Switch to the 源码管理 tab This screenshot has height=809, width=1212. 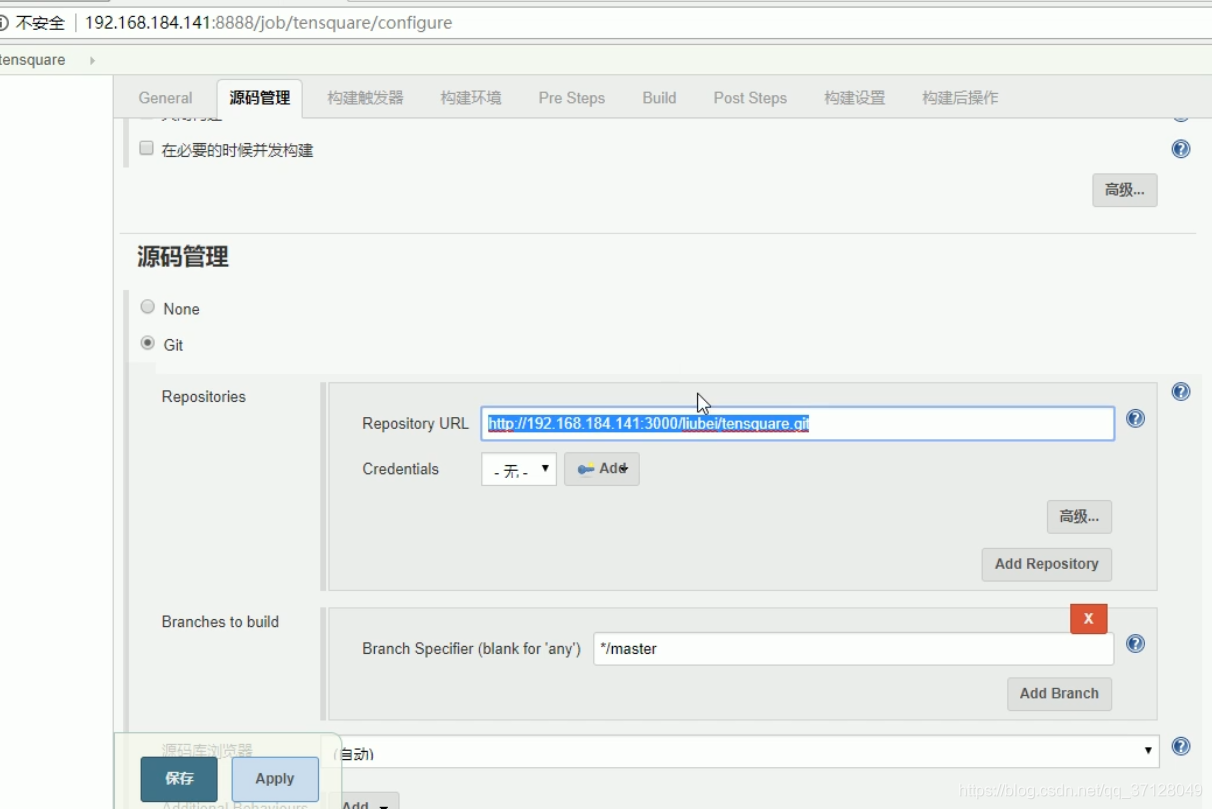coord(259,98)
